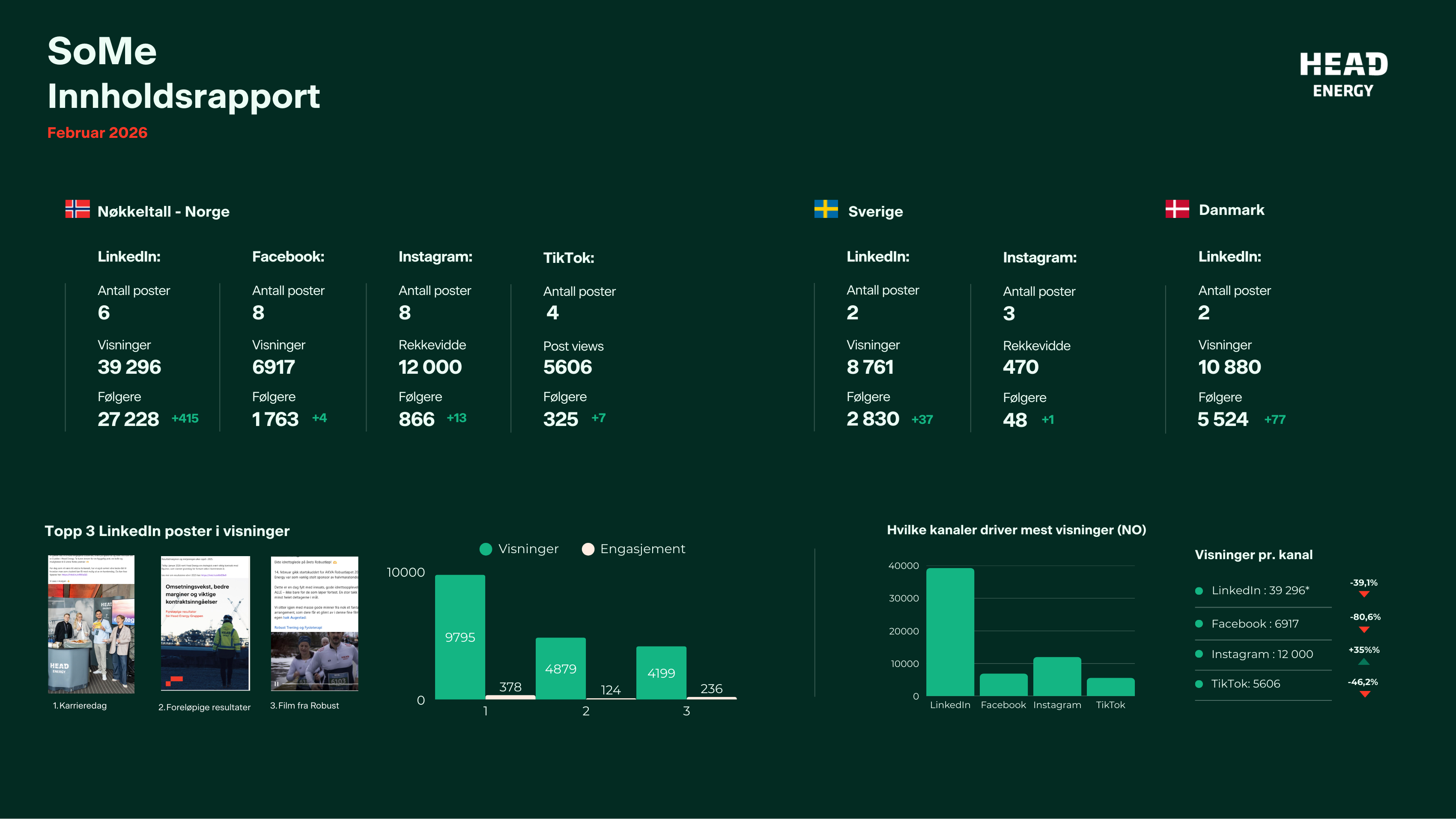Click green up arrow beside Instagram +35%

[1364, 661]
